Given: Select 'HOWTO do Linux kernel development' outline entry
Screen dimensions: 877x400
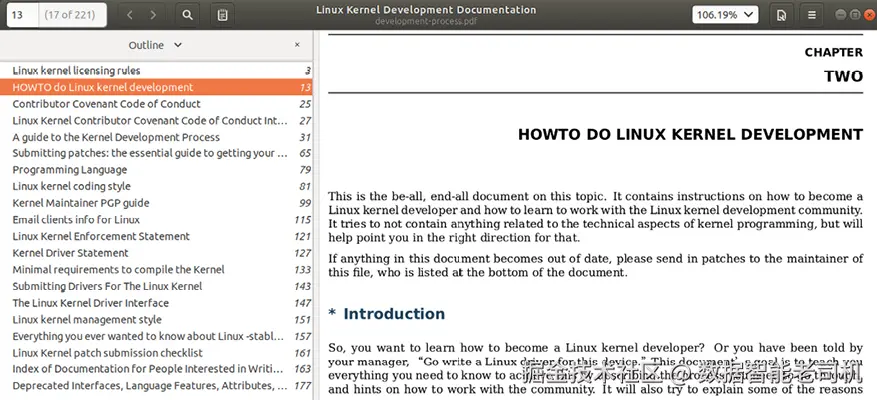Looking at the screenshot, I should tap(156, 87).
